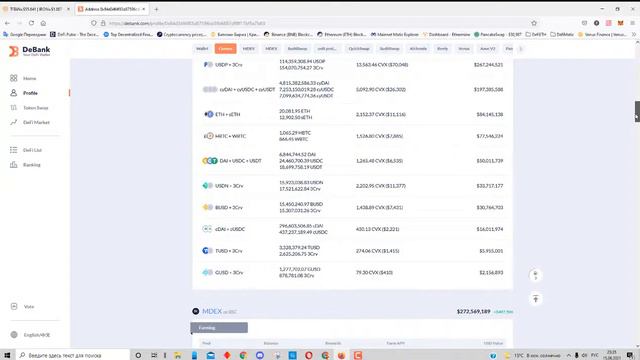Click the browser Back arrow

coord(7,23)
